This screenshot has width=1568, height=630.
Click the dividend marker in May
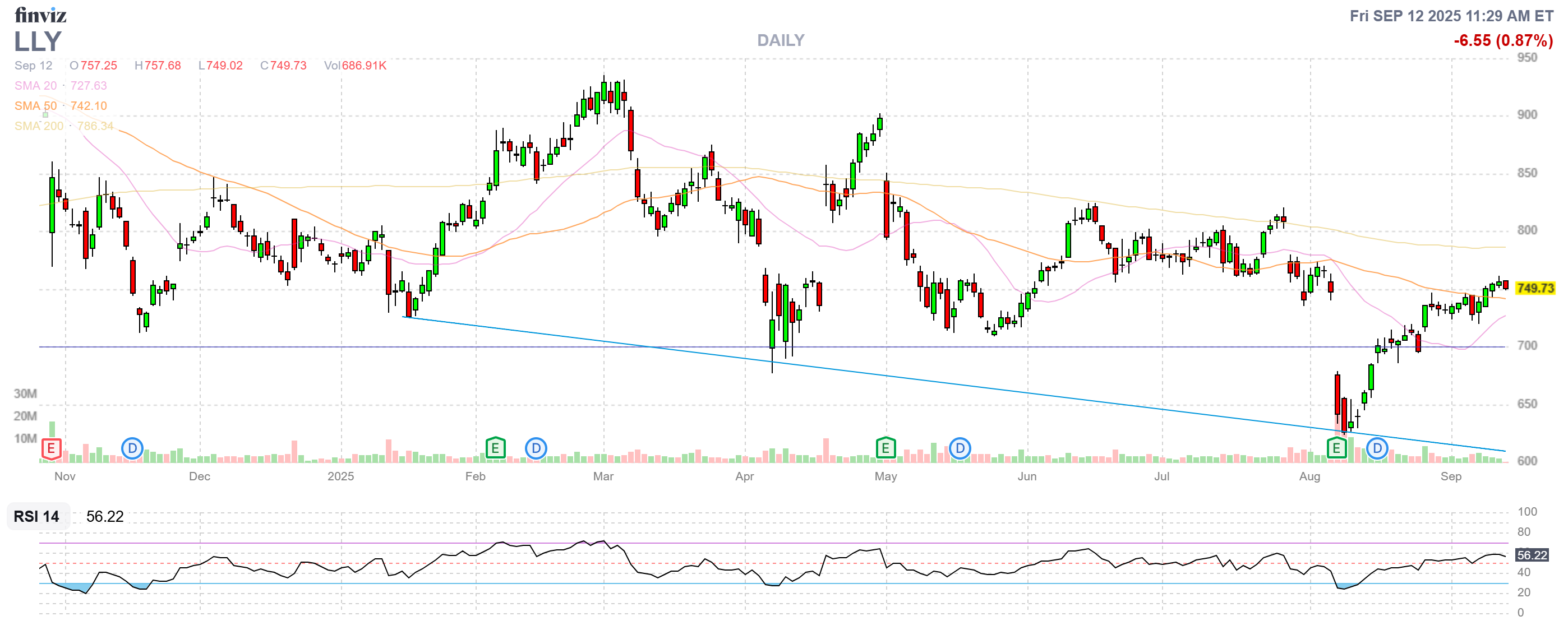click(960, 449)
